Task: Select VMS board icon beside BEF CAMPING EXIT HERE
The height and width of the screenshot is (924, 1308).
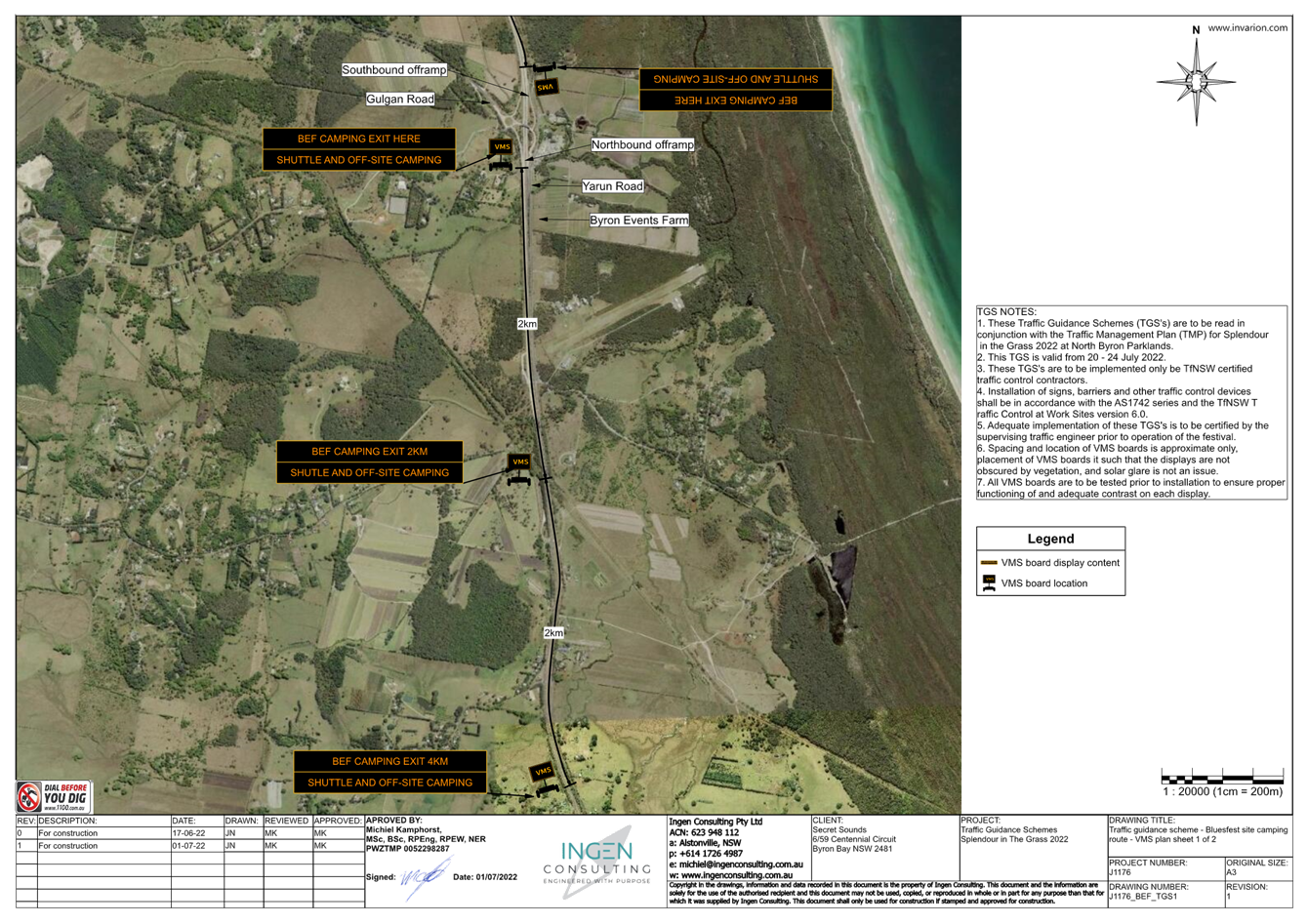Action: pos(501,154)
